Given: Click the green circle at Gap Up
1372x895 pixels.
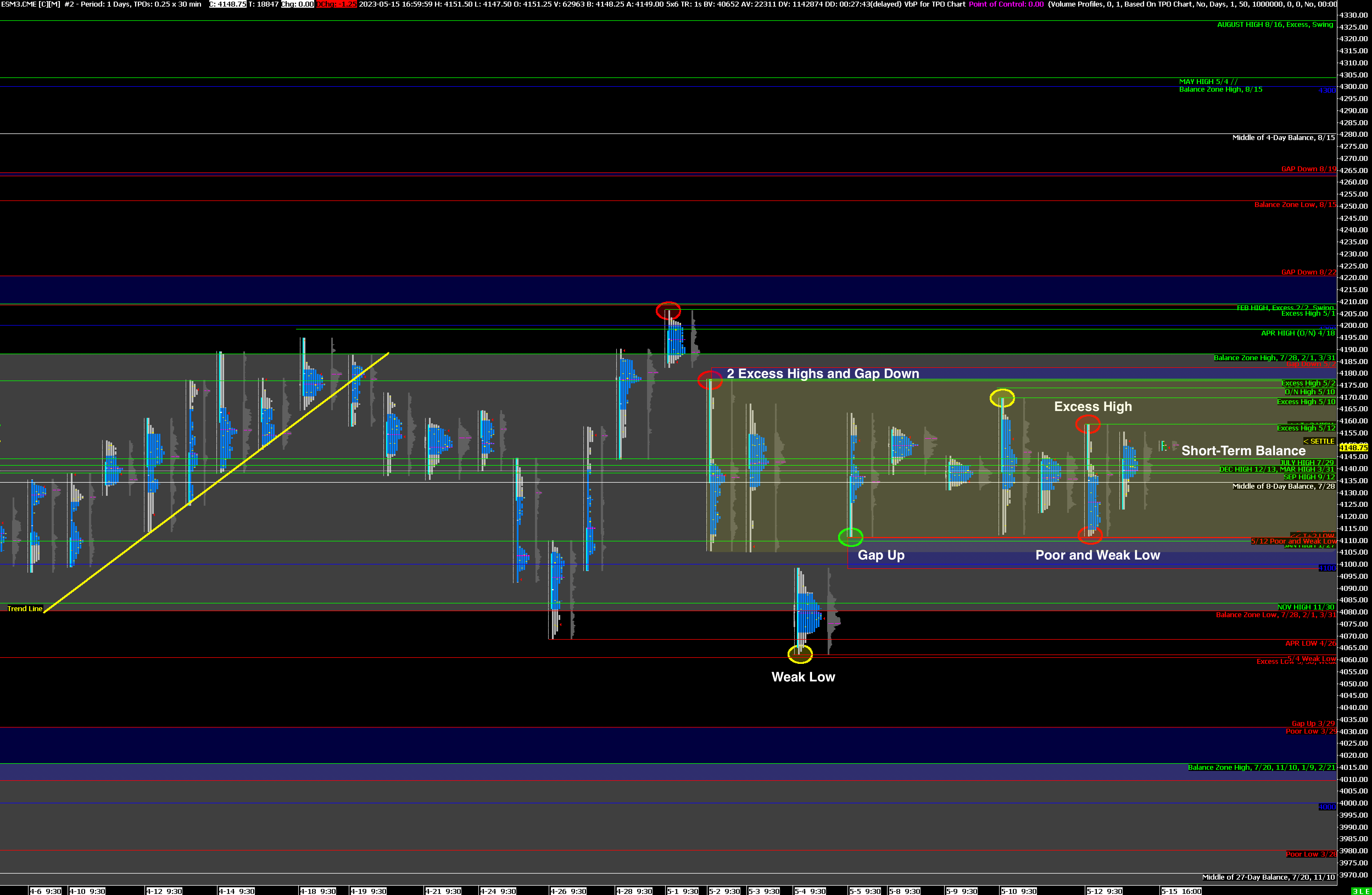Looking at the screenshot, I should coord(850,537).
